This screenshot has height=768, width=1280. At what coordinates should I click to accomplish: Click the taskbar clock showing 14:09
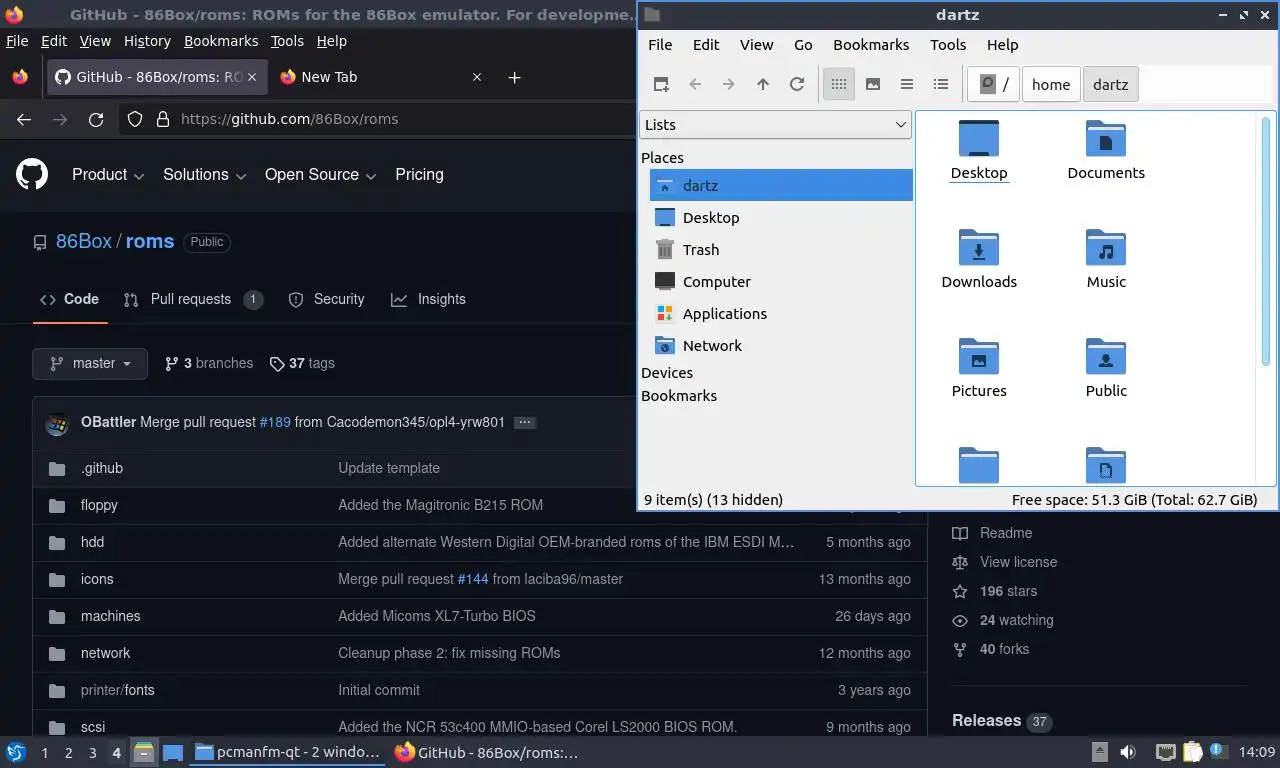pos(1257,752)
